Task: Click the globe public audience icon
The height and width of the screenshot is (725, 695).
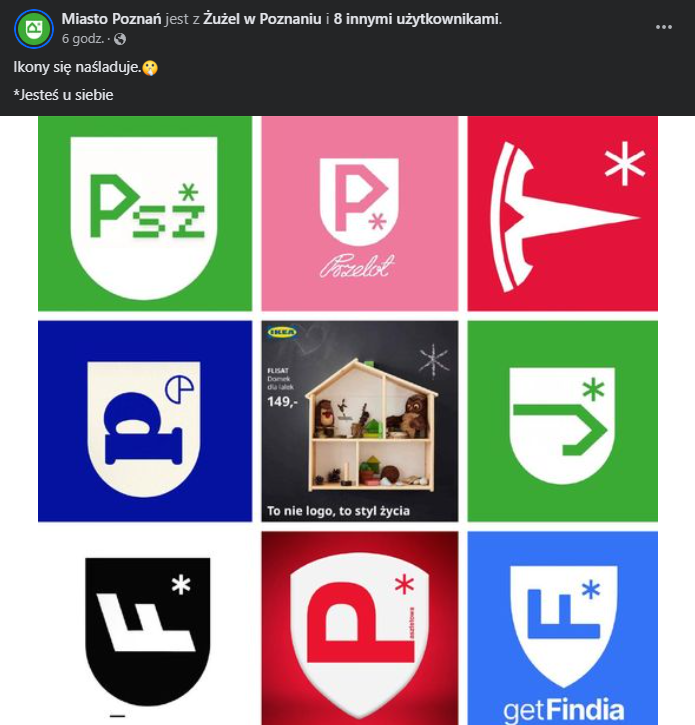Action: coord(120,39)
